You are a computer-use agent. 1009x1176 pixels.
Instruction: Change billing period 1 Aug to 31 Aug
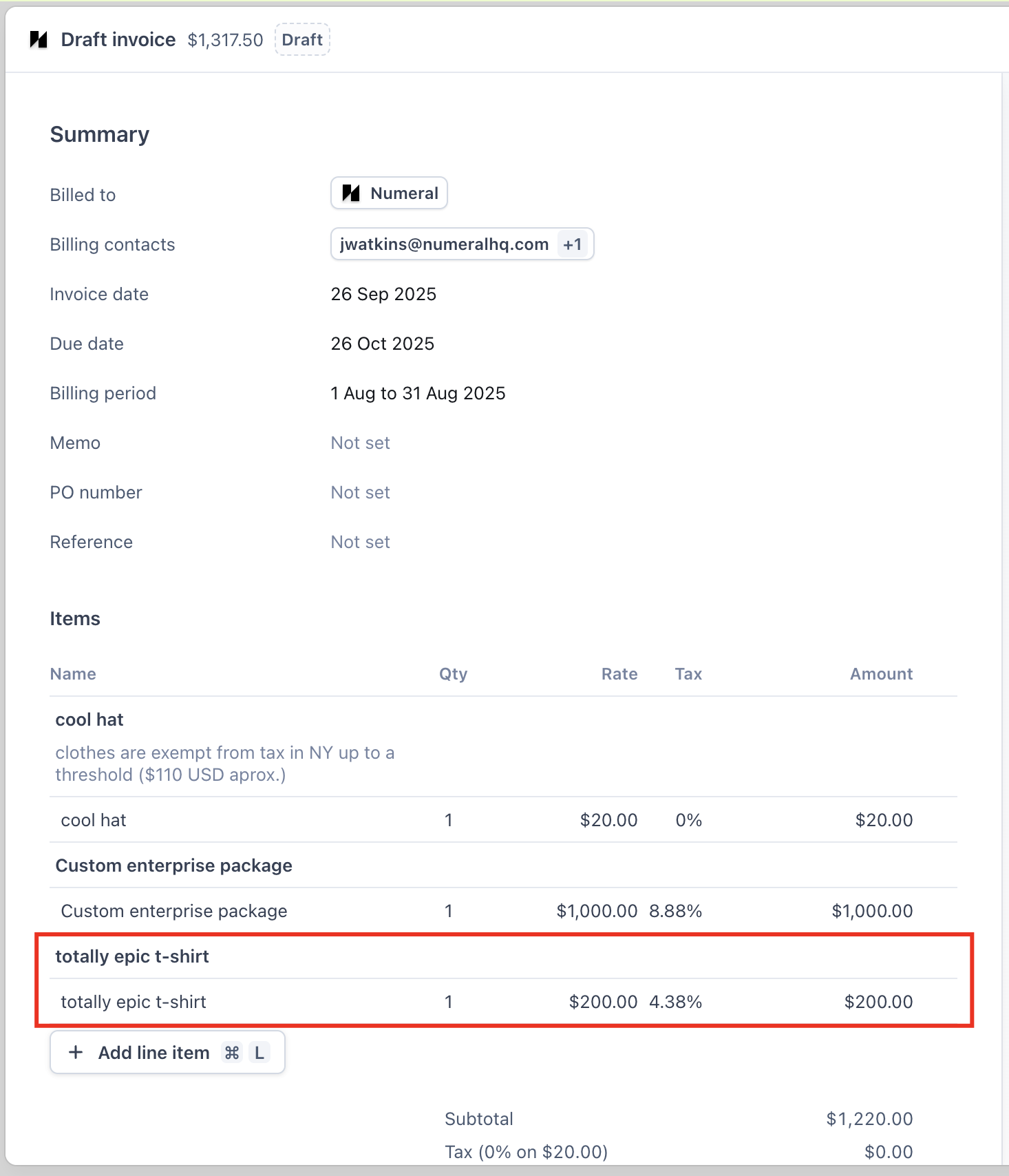pyautogui.click(x=418, y=393)
